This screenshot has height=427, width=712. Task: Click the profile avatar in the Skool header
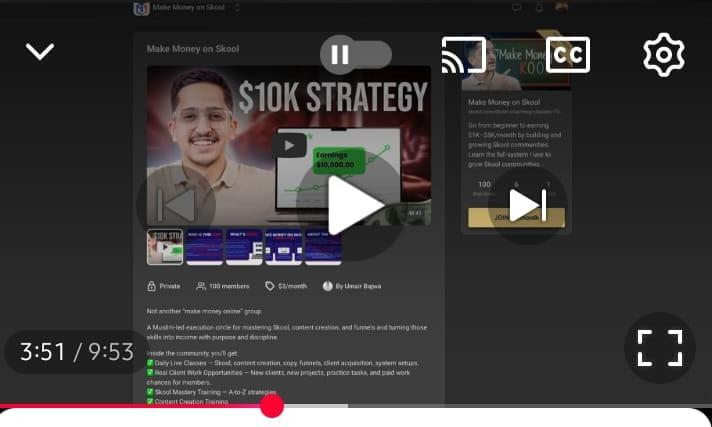tap(561, 7)
